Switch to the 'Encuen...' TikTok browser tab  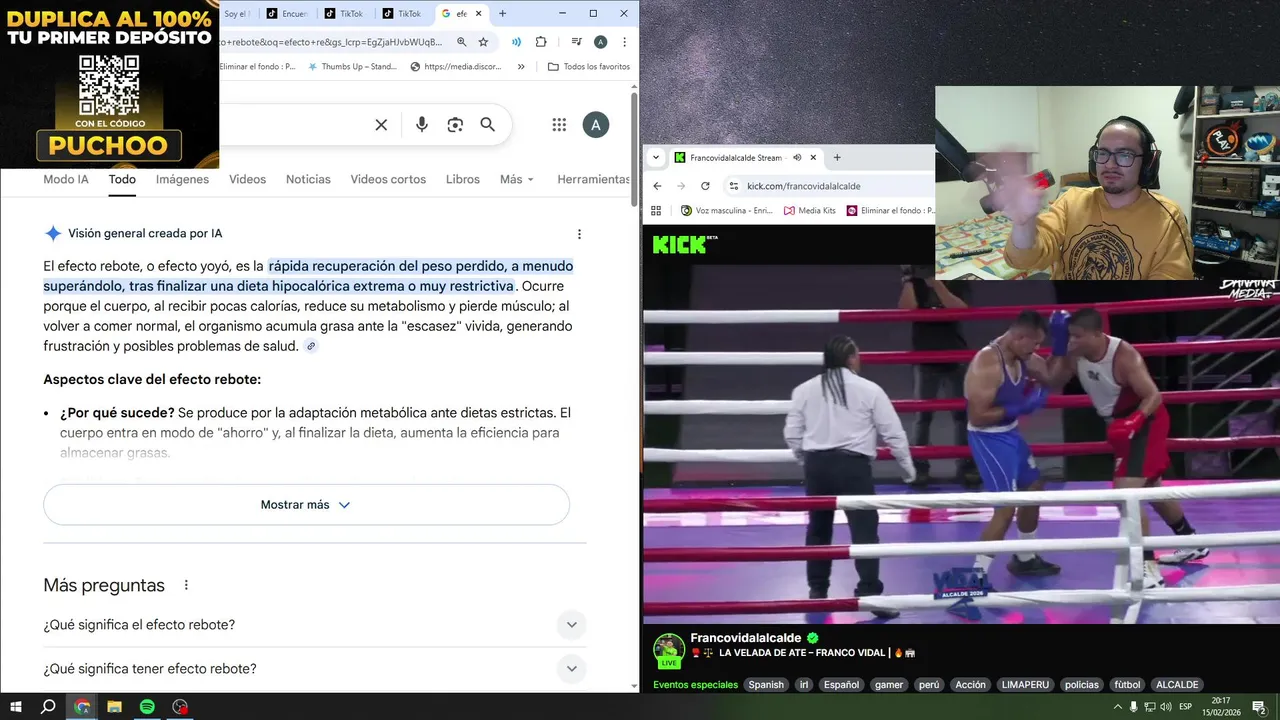tap(288, 14)
